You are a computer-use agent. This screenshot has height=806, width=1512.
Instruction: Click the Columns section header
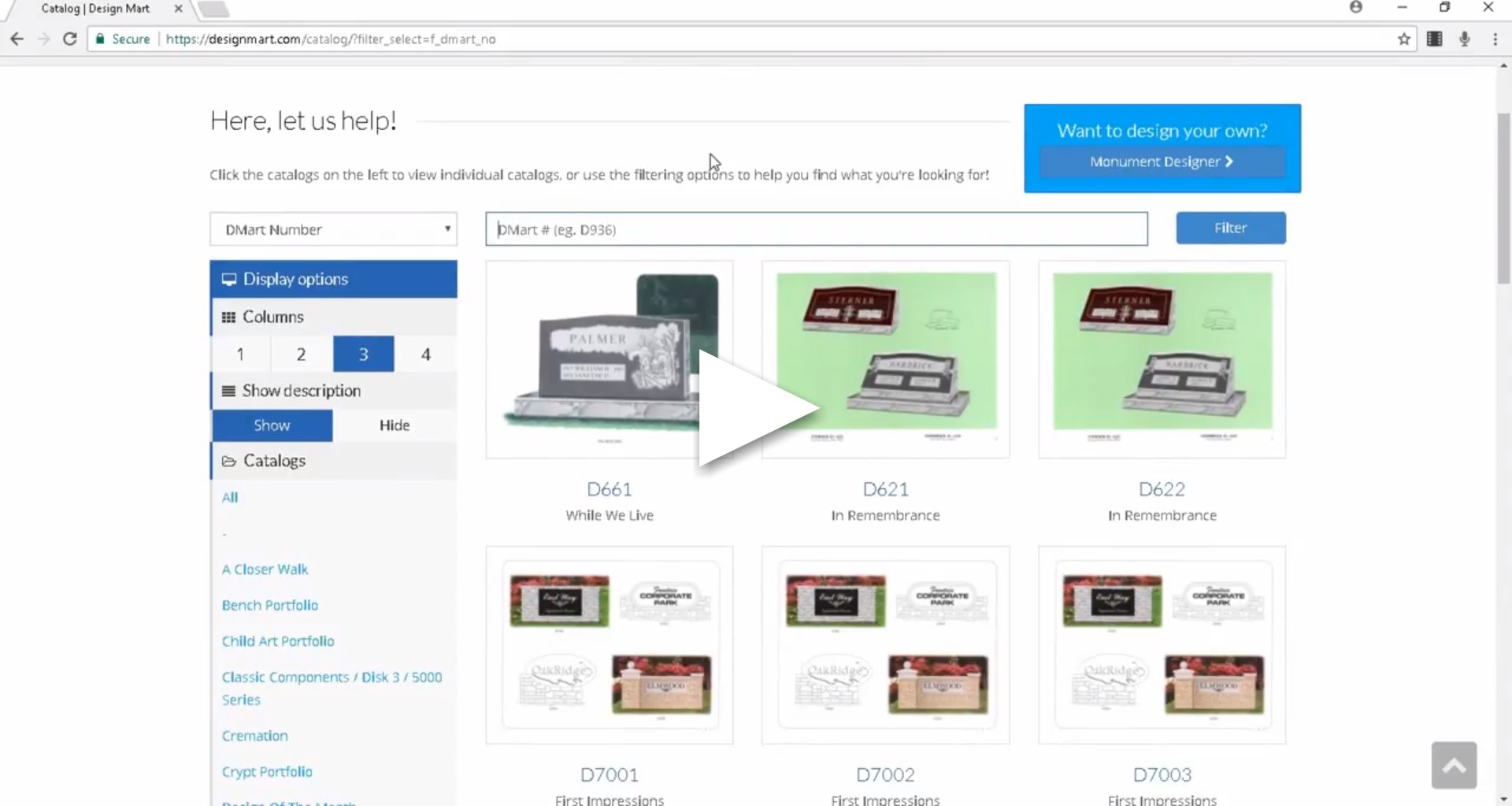pos(333,317)
